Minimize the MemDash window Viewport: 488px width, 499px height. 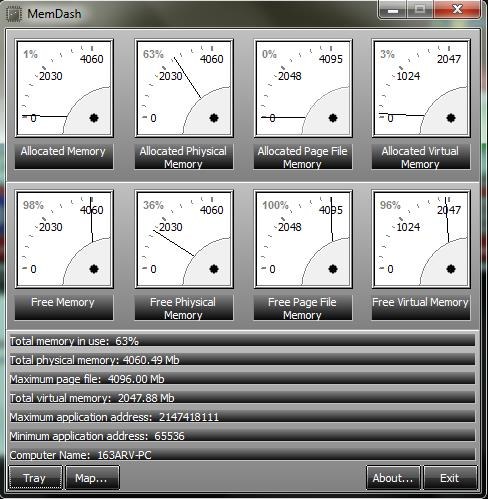click(393, 10)
